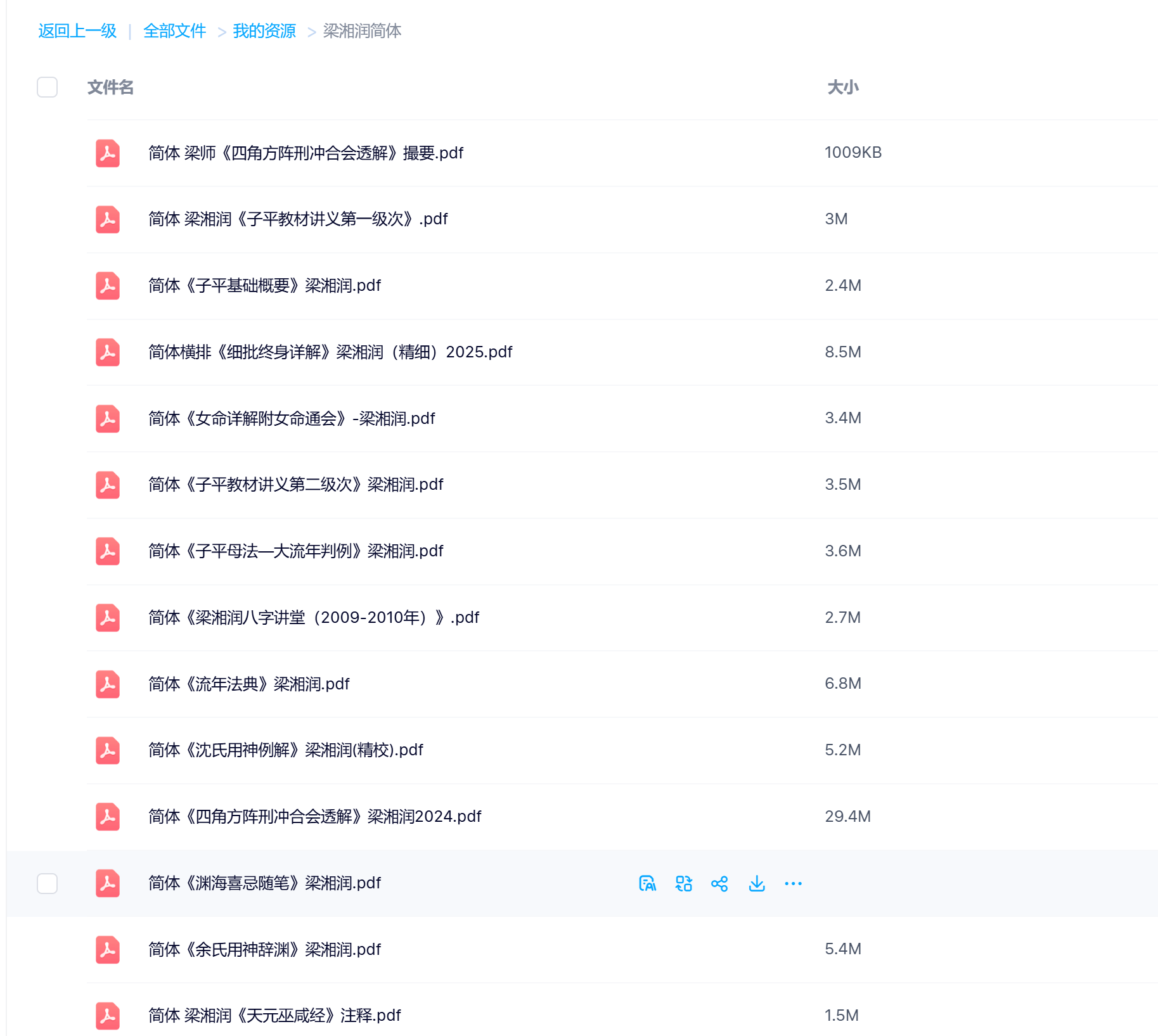Share the 渊海喜忌随笔 file
Viewport: 1158px width, 1036px height.
tap(719, 883)
